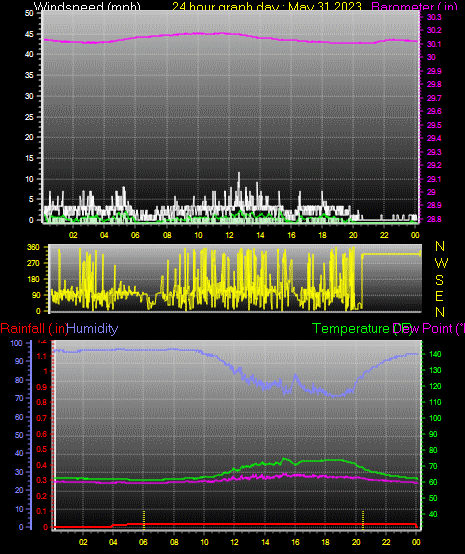Click the green "Temperature" label
Image resolution: width=465 pixels, height=554 pixels.
click(351, 329)
